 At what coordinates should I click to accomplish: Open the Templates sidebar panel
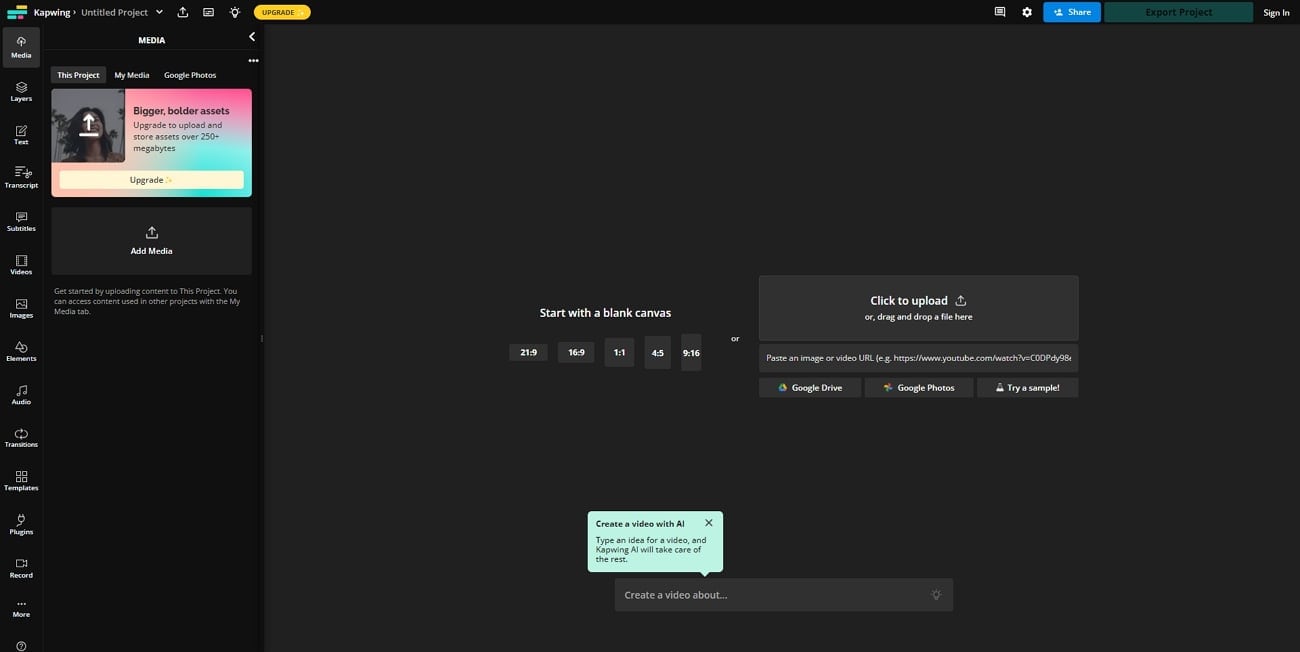coord(21,480)
